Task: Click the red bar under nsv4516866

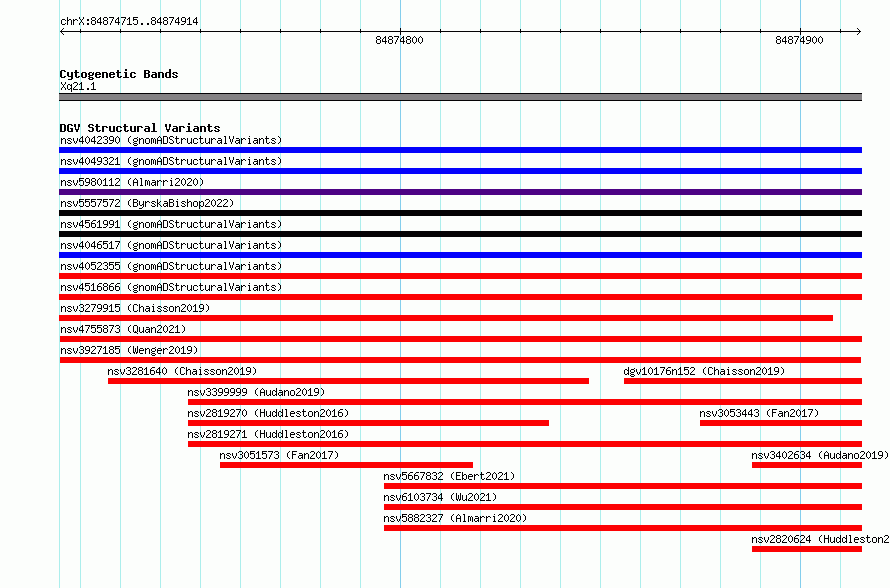Action: point(460,297)
